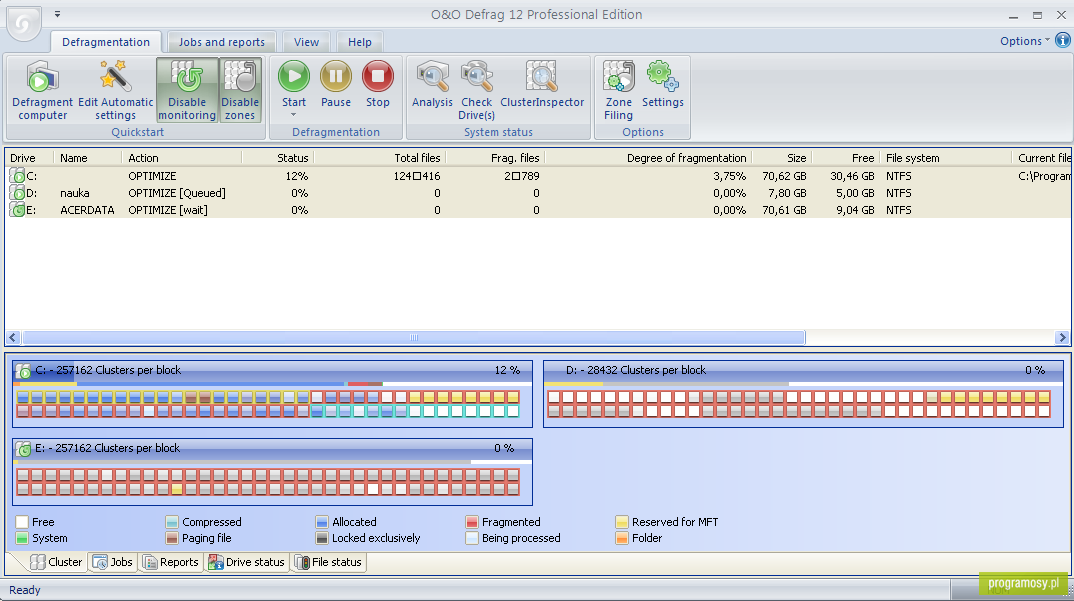This screenshot has width=1074, height=601.
Task: Switch to the Jobs bottom tab
Action: pyautogui.click(x=113, y=562)
